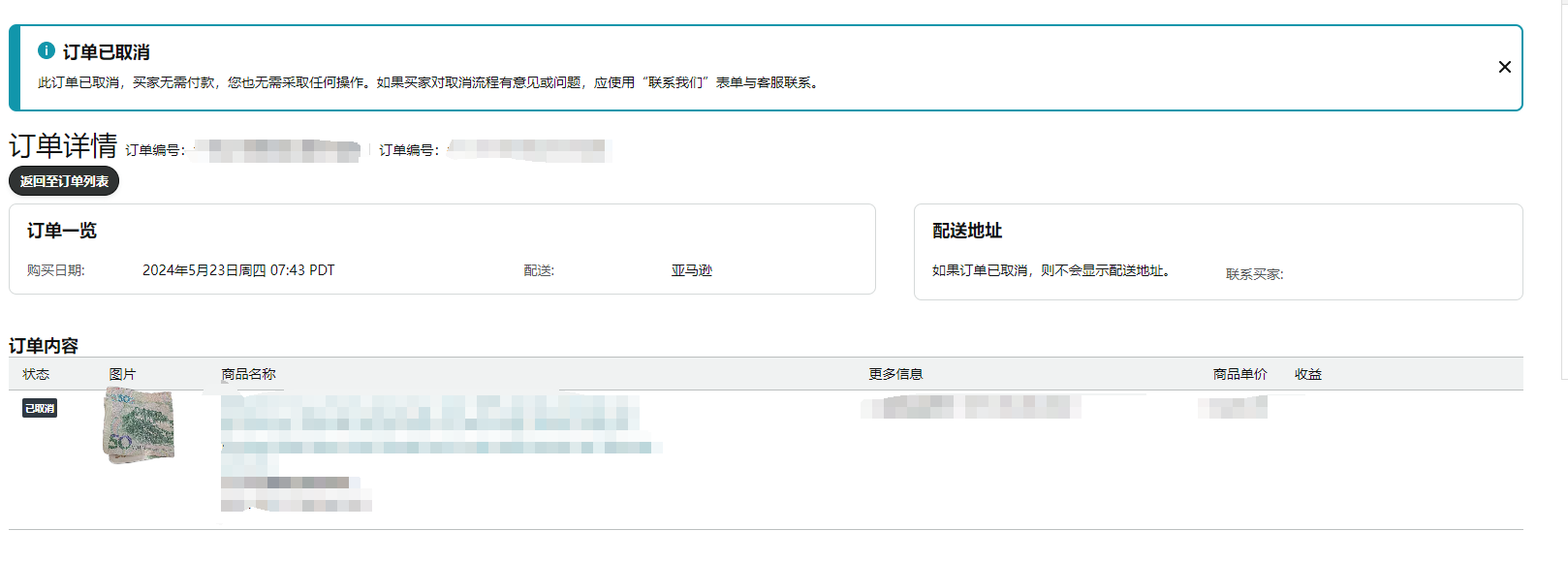Click the 配送地址 section heading

(967, 231)
